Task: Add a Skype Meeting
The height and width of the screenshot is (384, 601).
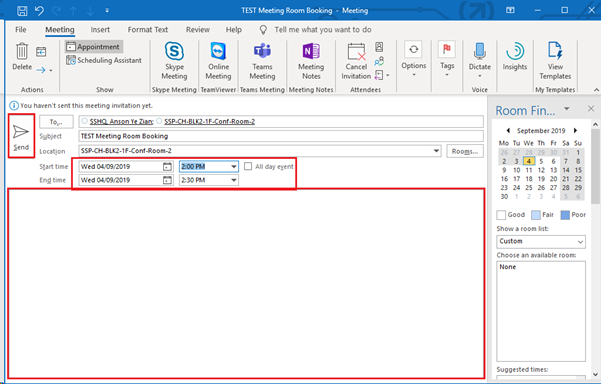Action: [174, 61]
